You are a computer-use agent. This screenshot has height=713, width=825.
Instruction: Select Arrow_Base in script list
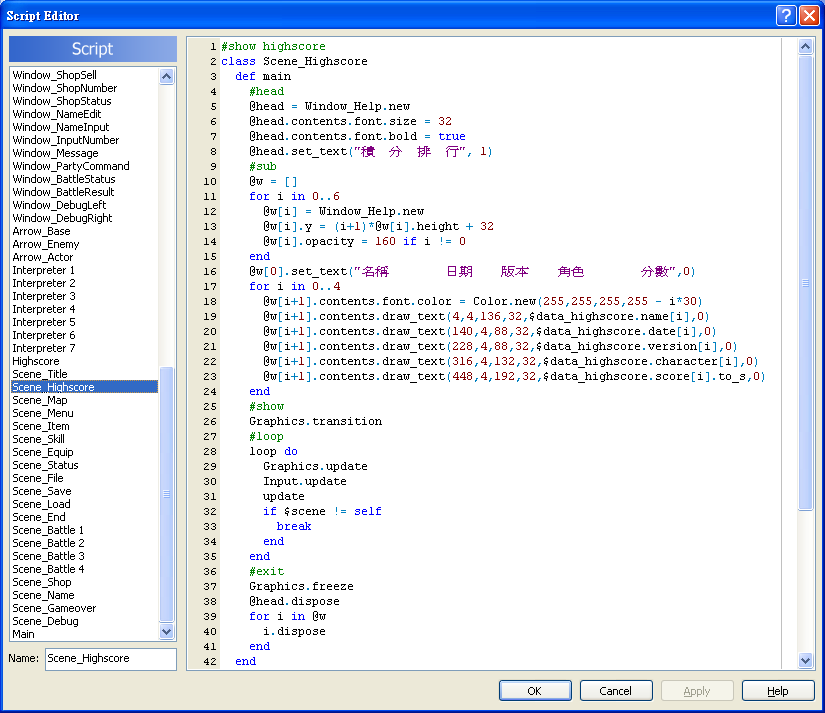click(x=41, y=231)
